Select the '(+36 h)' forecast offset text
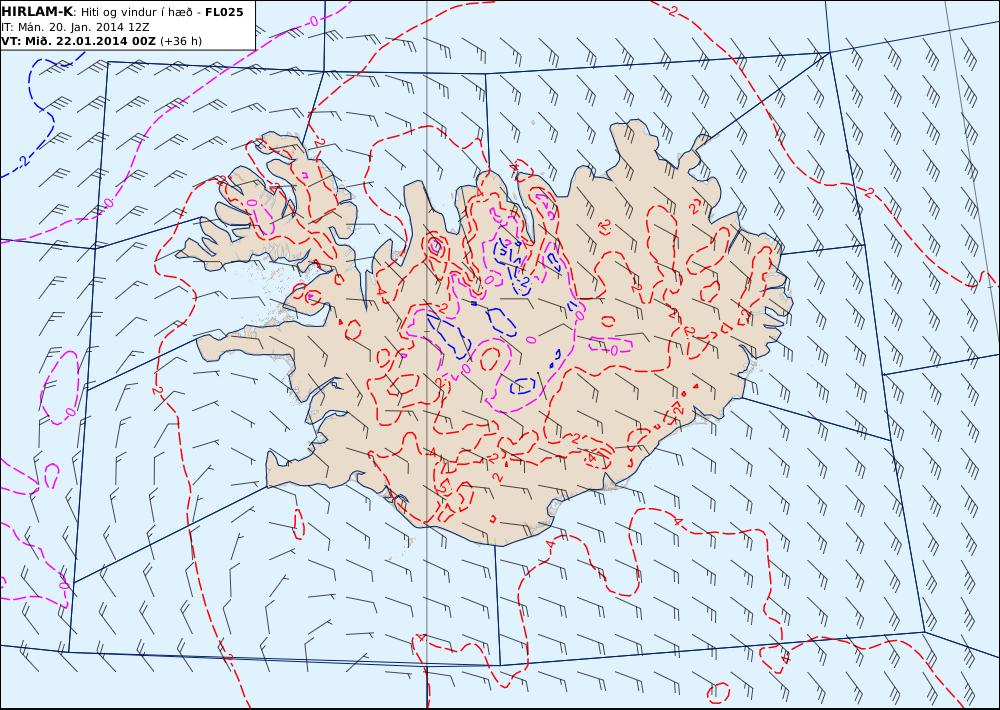 coord(180,41)
